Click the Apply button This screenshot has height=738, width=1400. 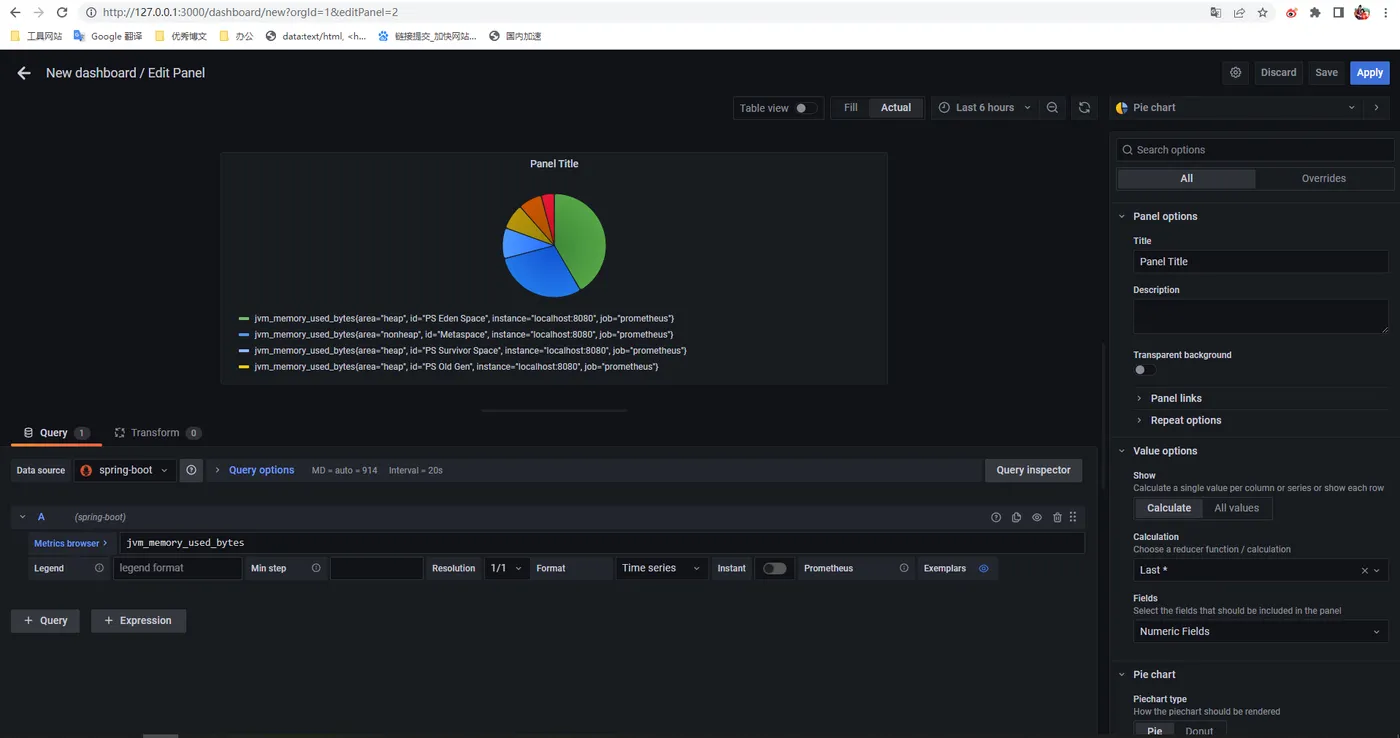point(1369,73)
